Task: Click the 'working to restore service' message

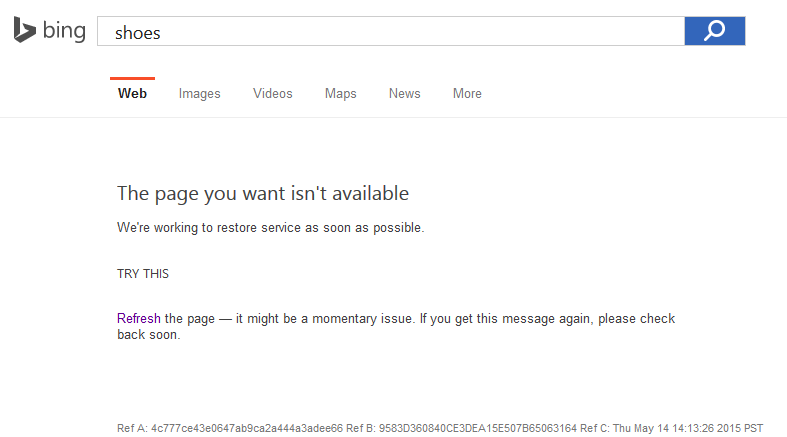Action: 270,228
